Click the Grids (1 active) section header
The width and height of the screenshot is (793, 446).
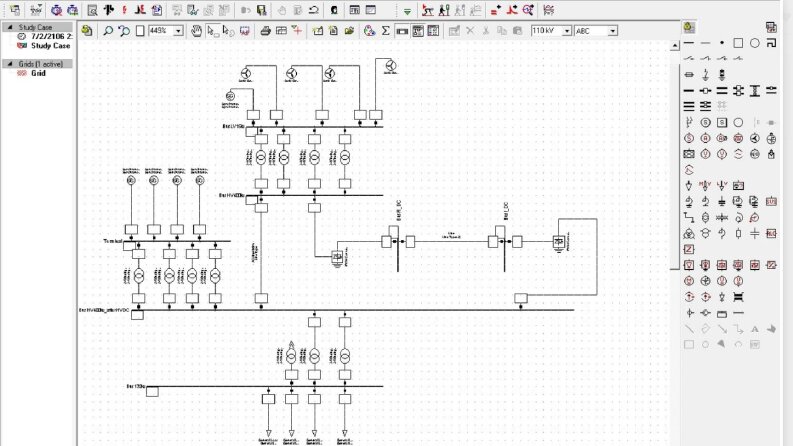pos(37,64)
